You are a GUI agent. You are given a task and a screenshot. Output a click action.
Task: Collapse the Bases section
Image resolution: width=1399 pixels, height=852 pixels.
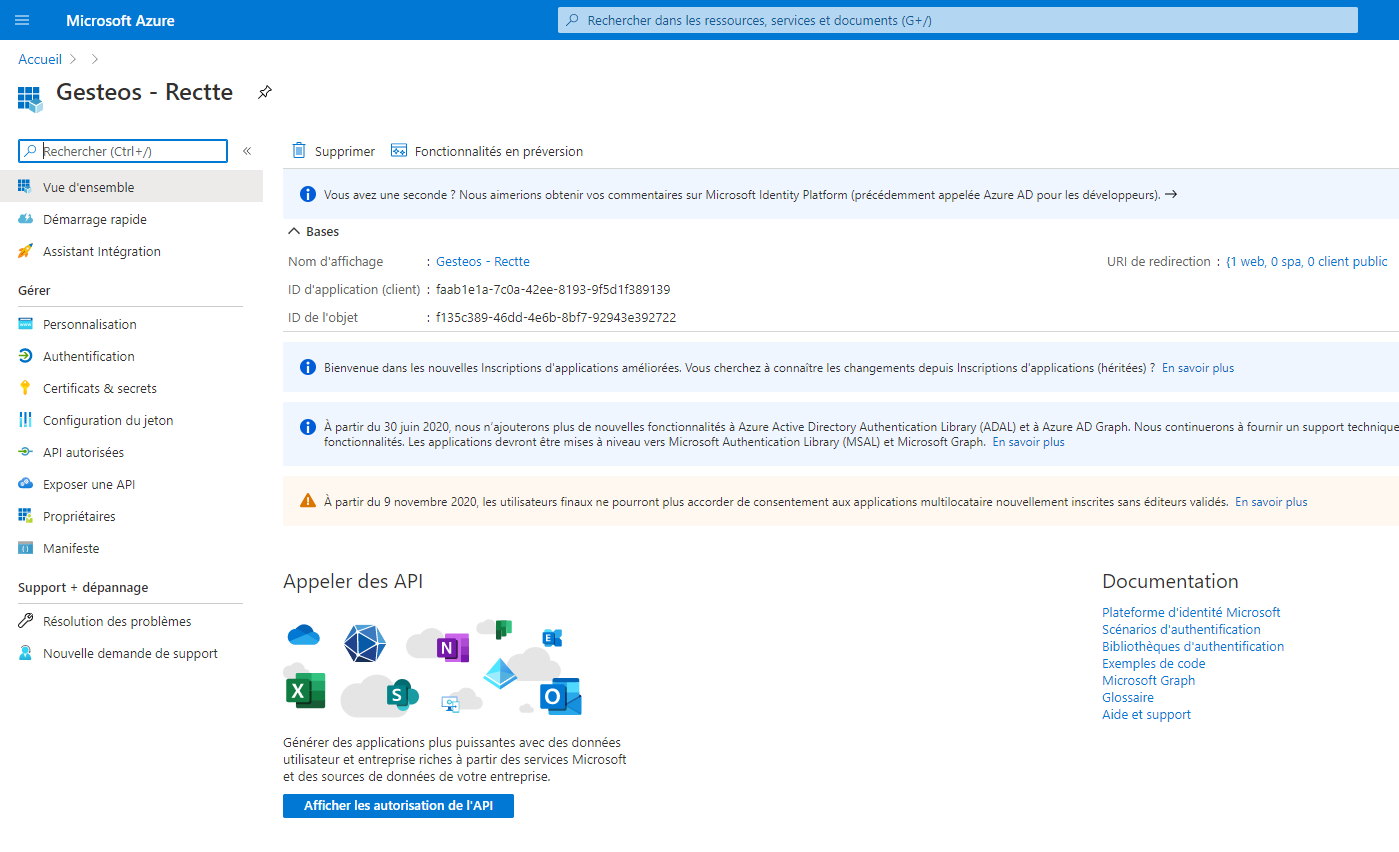click(294, 231)
